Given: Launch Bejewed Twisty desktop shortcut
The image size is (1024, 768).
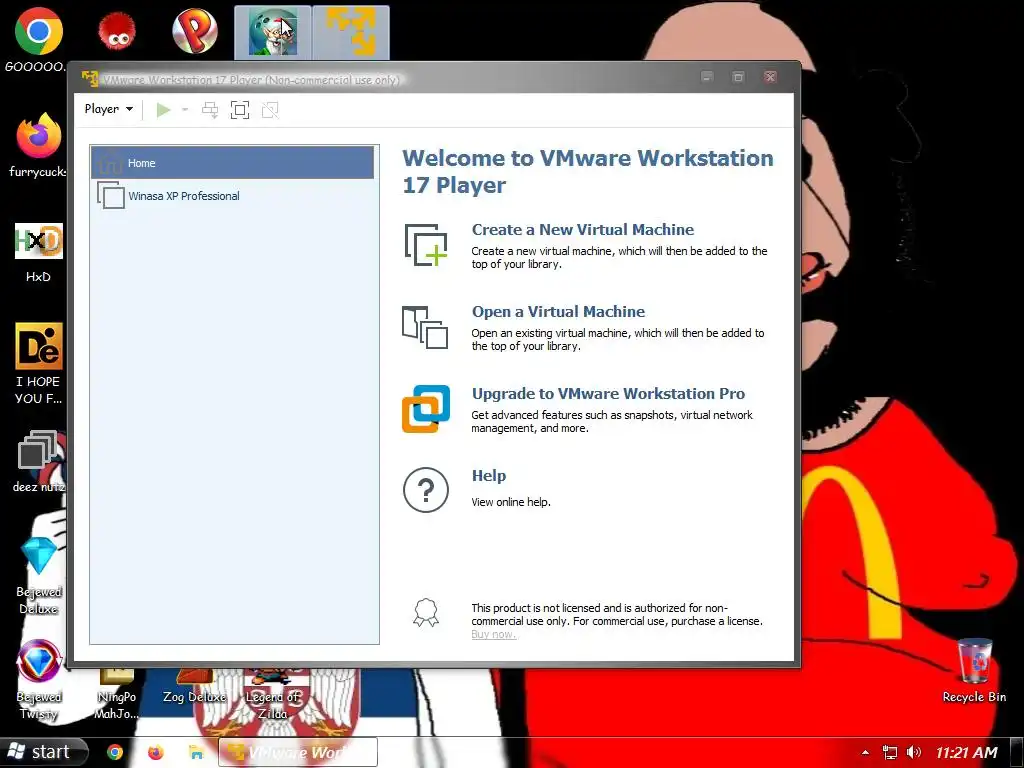Looking at the screenshot, I should [39, 680].
